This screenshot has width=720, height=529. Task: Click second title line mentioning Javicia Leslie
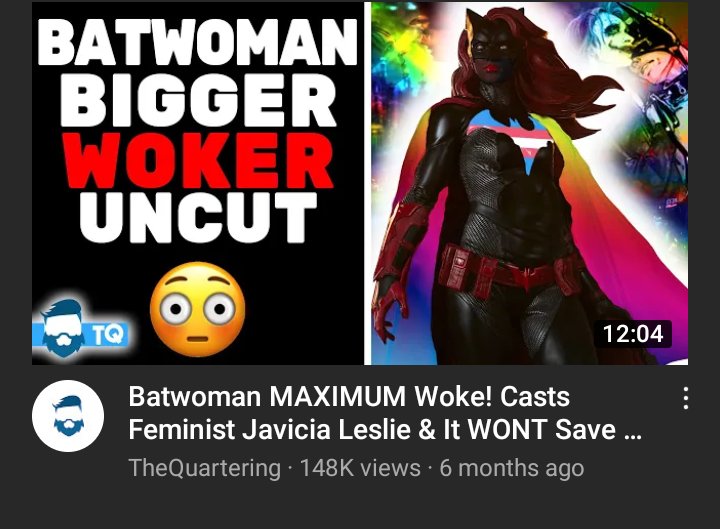(385, 429)
